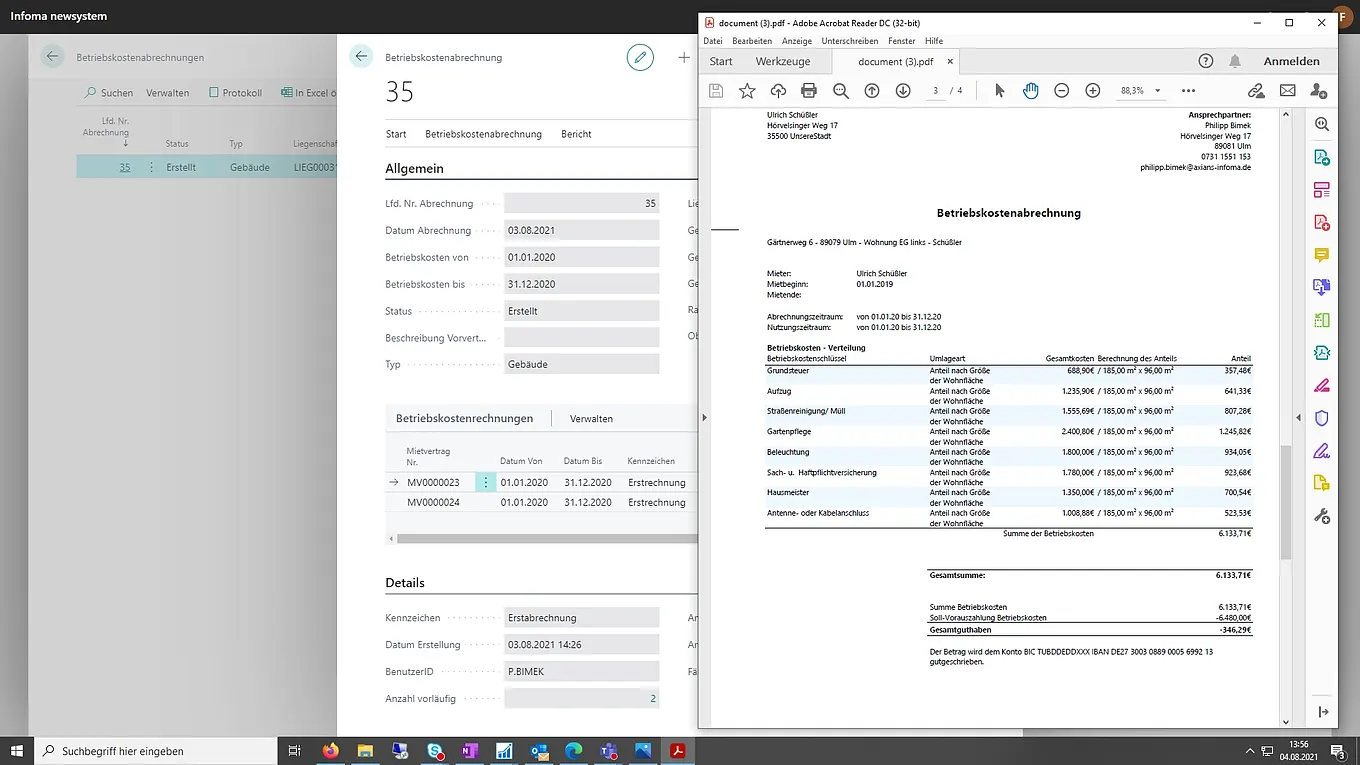Expand the left navigation pane arrow in Acrobat
This screenshot has height=765, width=1360.
click(704, 417)
